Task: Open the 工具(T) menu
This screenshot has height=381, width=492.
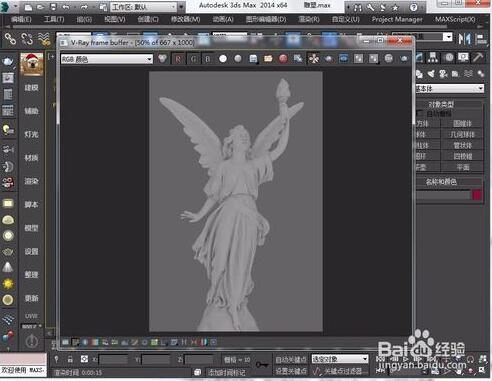Action: [54, 19]
